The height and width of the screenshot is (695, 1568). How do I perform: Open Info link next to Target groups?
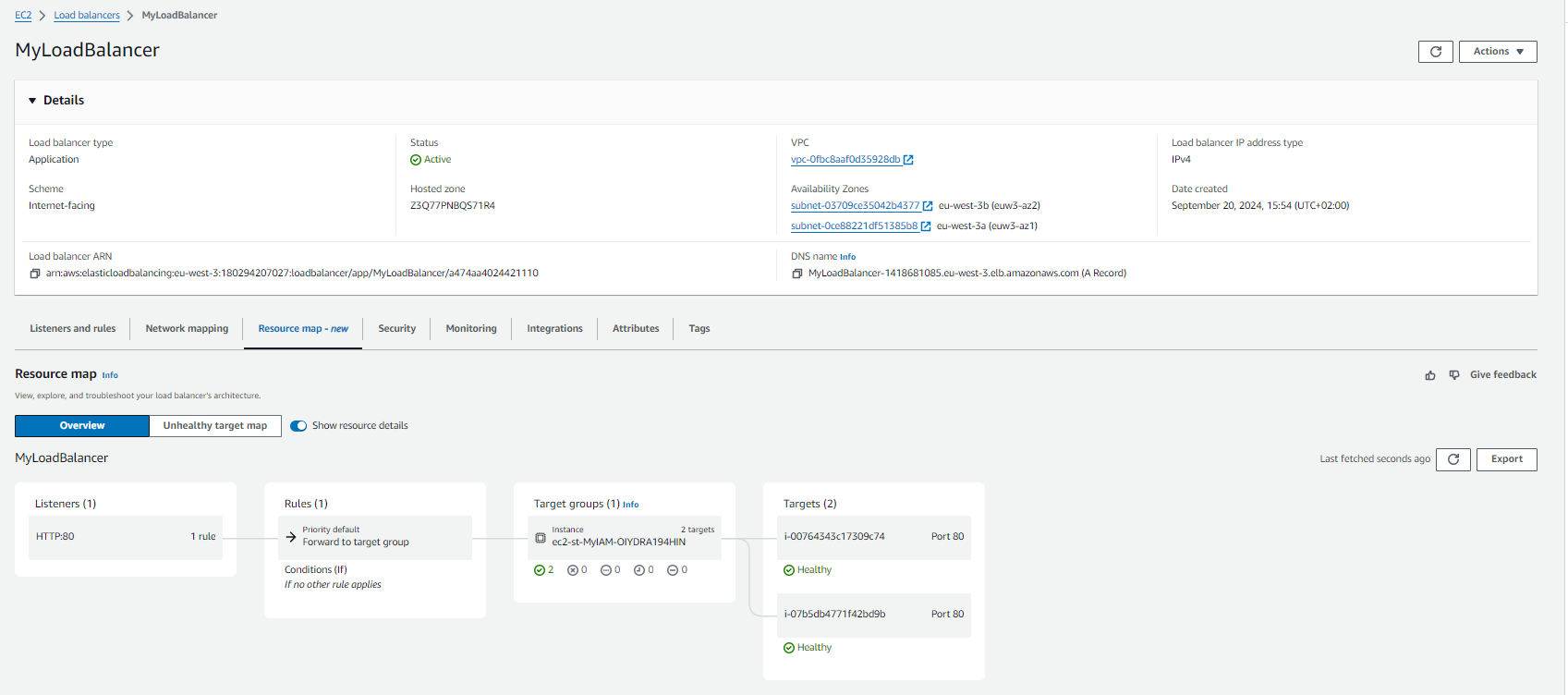pyautogui.click(x=631, y=506)
